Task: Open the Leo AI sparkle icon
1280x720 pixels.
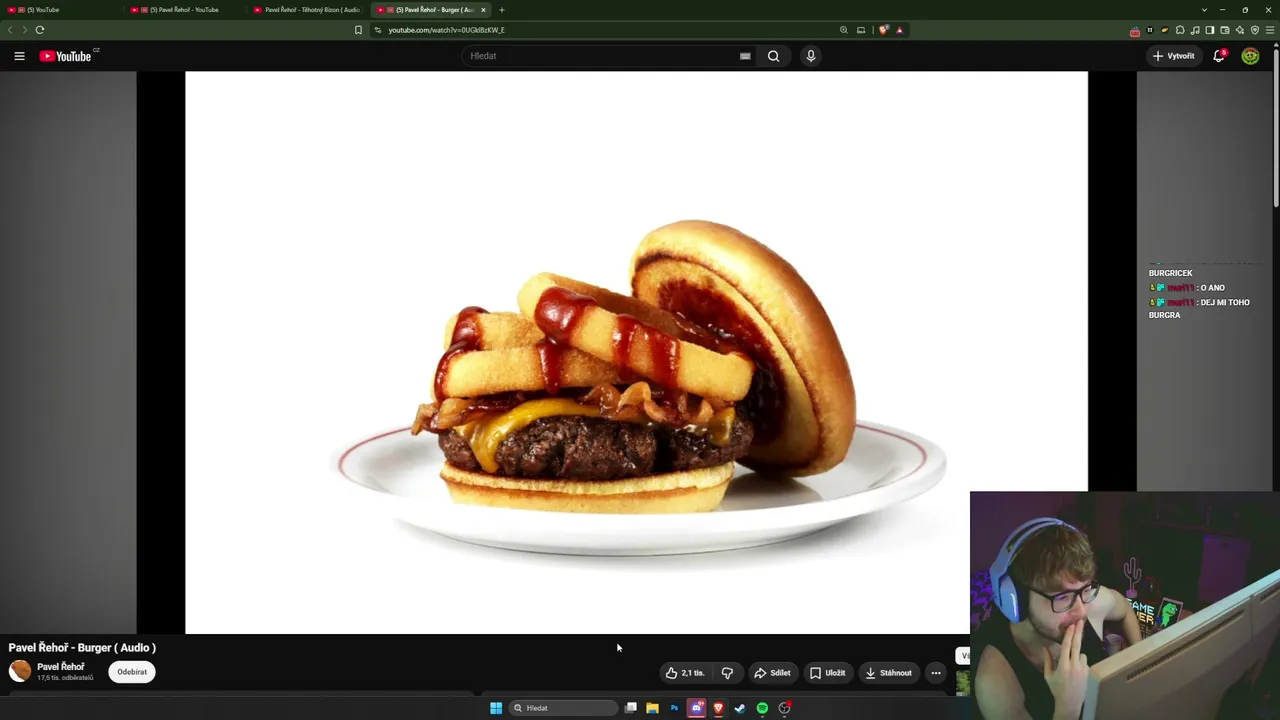Action: pos(1240,30)
